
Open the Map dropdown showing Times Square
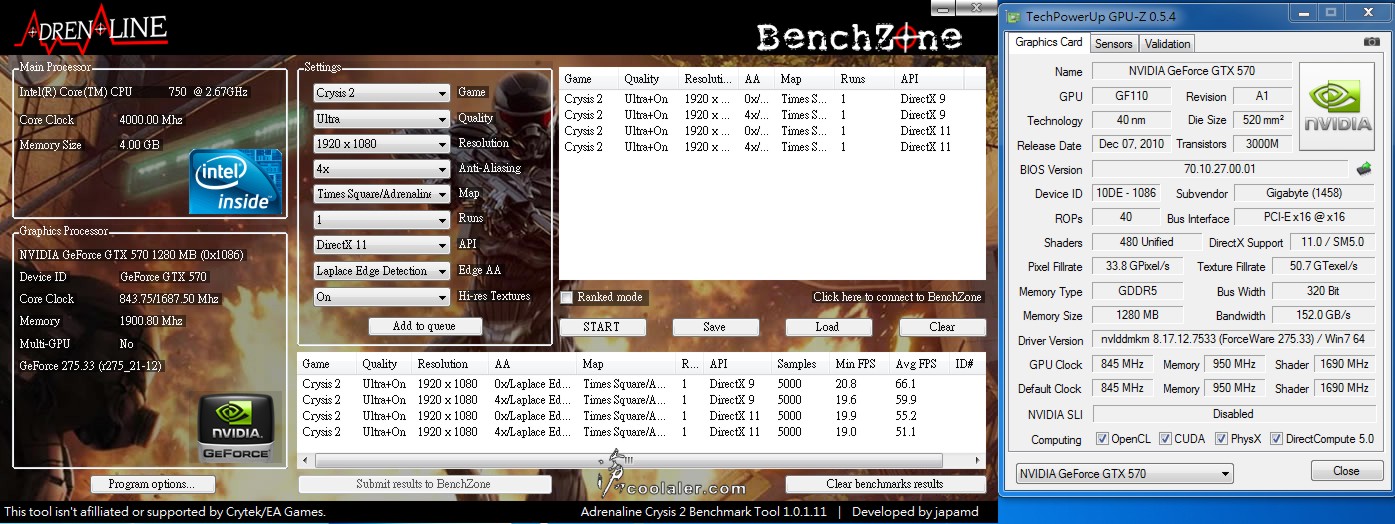point(381,194)
